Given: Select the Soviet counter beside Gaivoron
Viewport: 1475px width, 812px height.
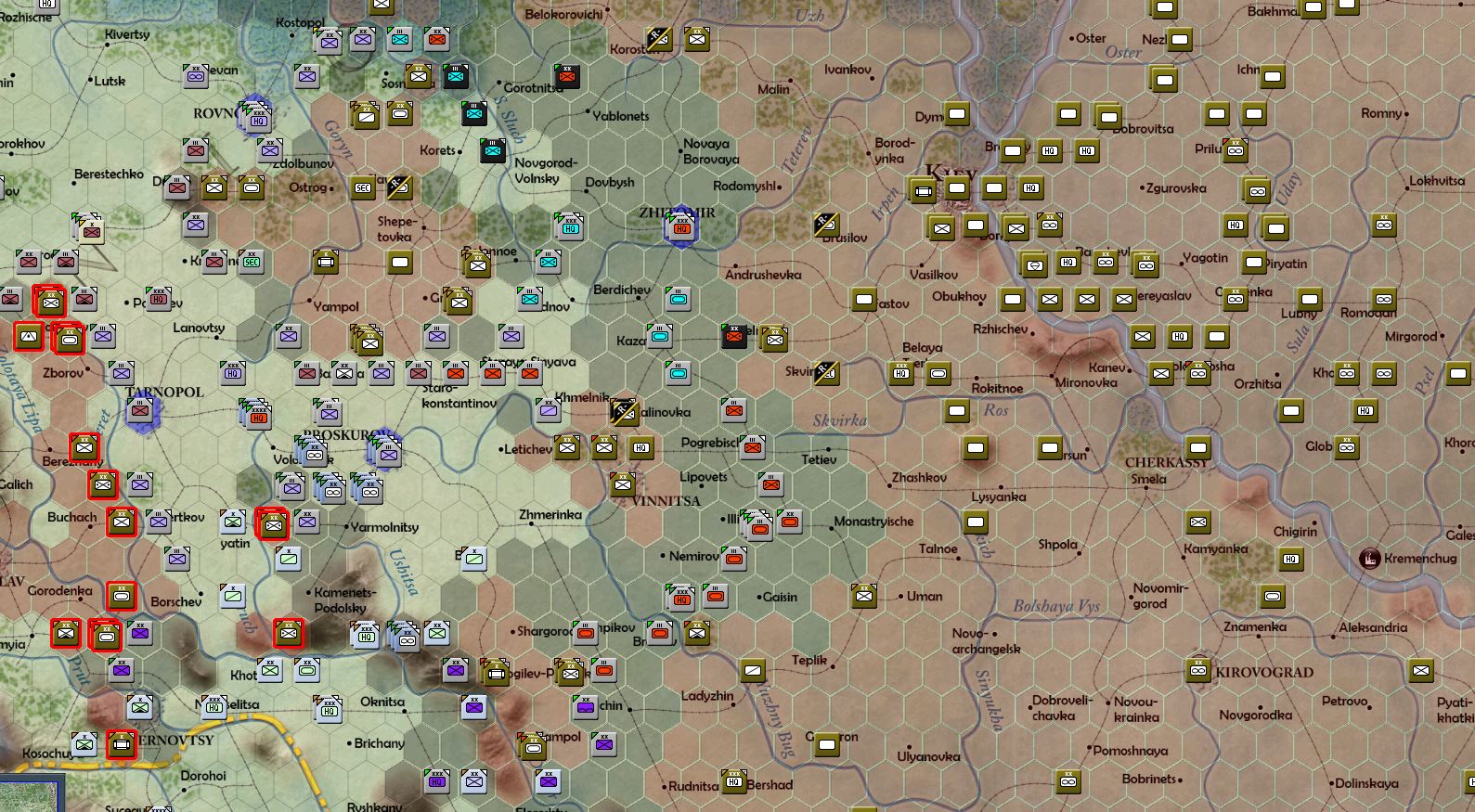Looking at the screenshot, I should 827,744.
